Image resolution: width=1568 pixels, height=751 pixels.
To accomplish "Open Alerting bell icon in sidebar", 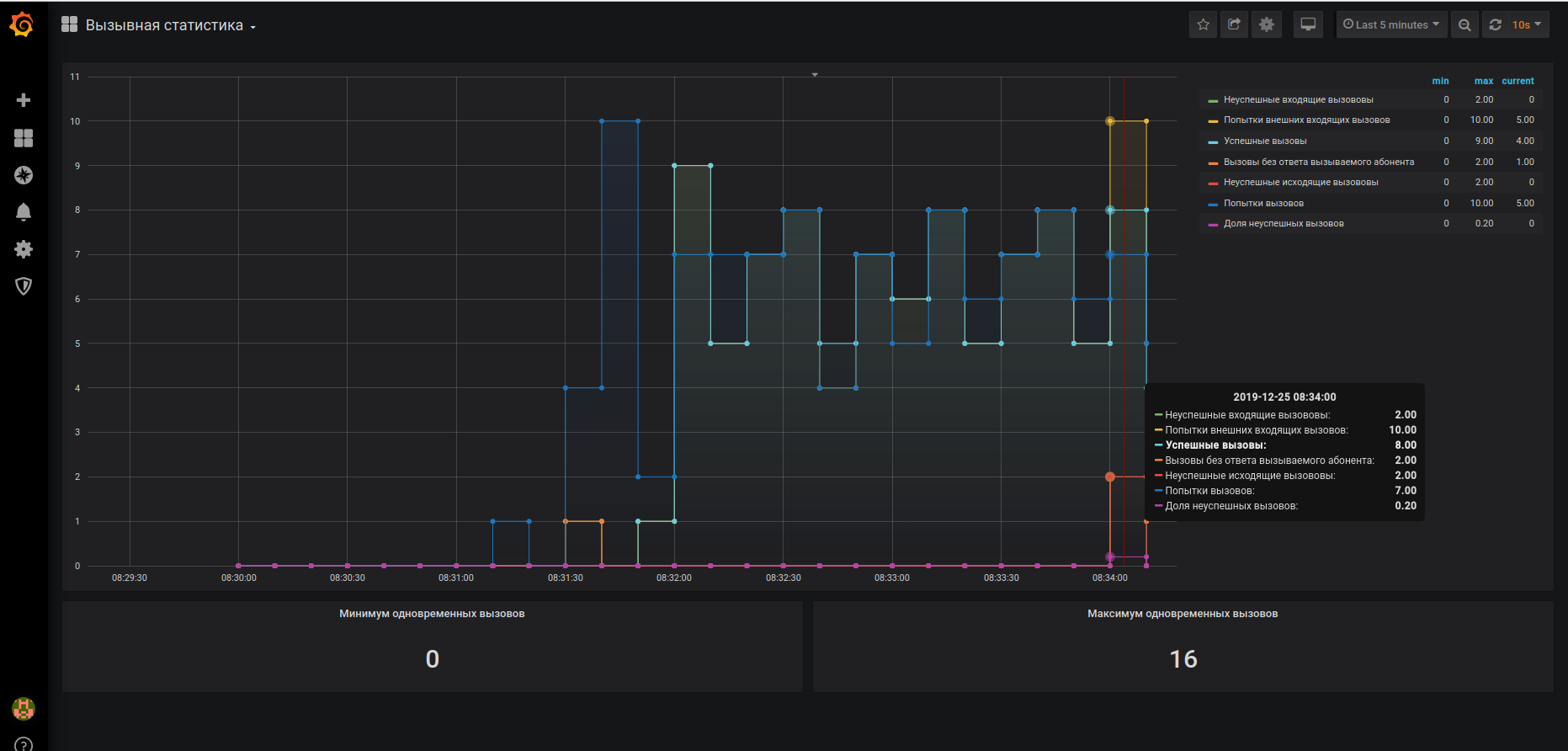I will click(24, 212).
